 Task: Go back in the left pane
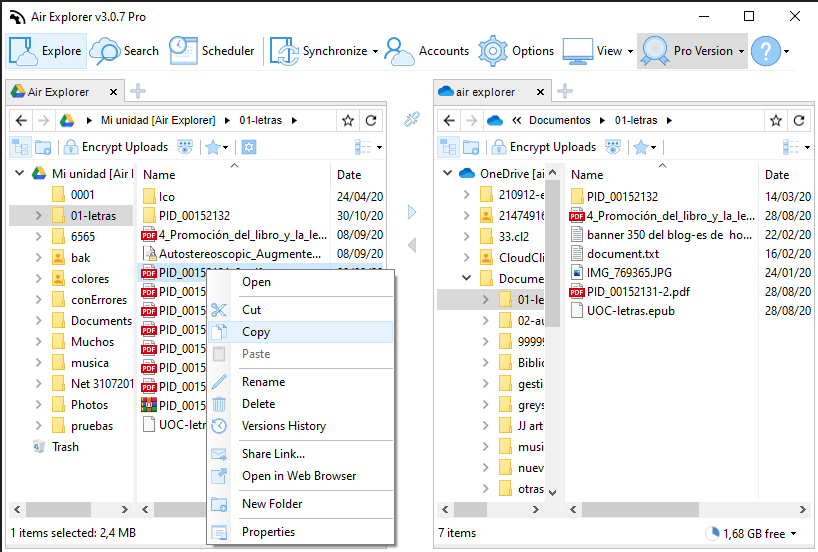pyautogui.click(x=21, y=121)
